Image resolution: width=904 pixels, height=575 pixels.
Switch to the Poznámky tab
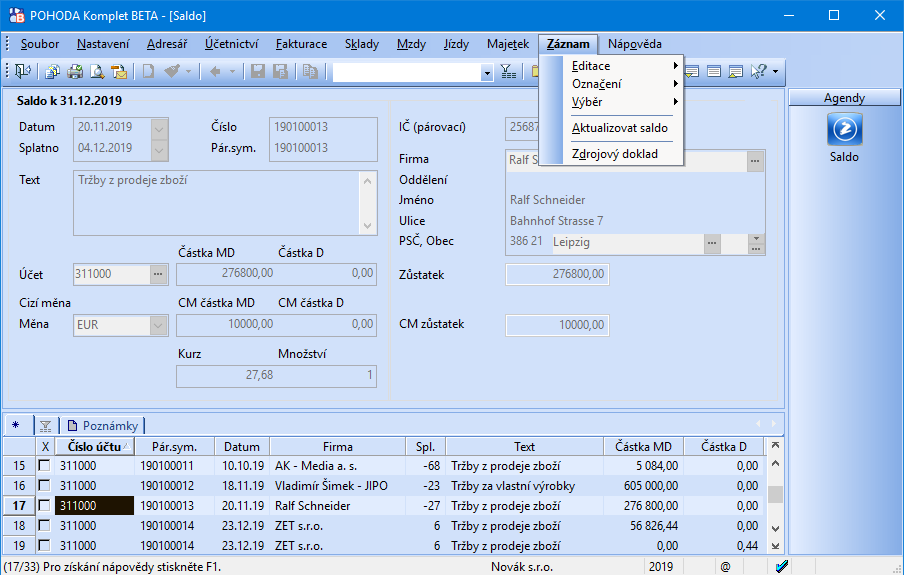103,426
